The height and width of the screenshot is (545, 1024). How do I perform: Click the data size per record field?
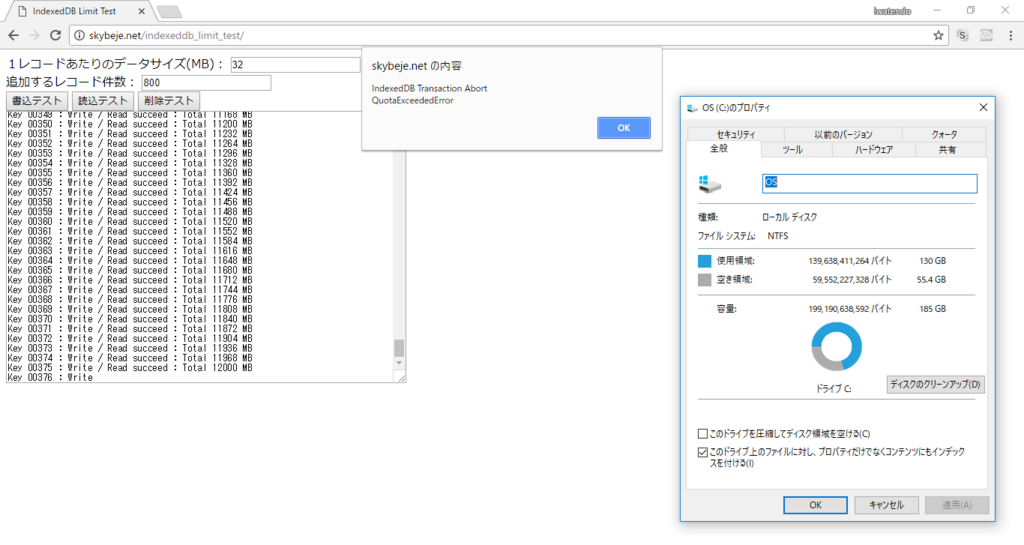point(295,65)
